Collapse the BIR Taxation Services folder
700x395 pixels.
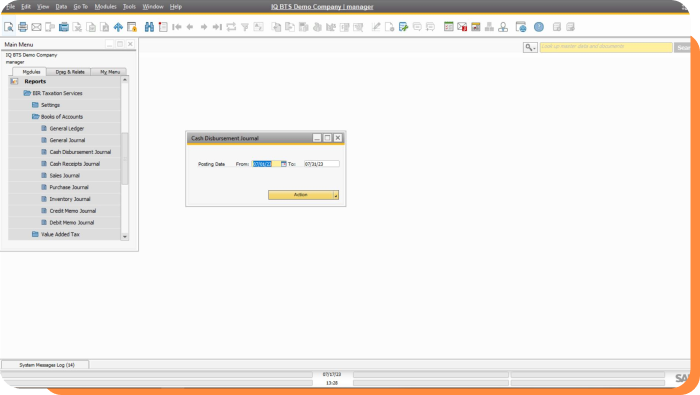pyautogui.click(x=27, y=93)
